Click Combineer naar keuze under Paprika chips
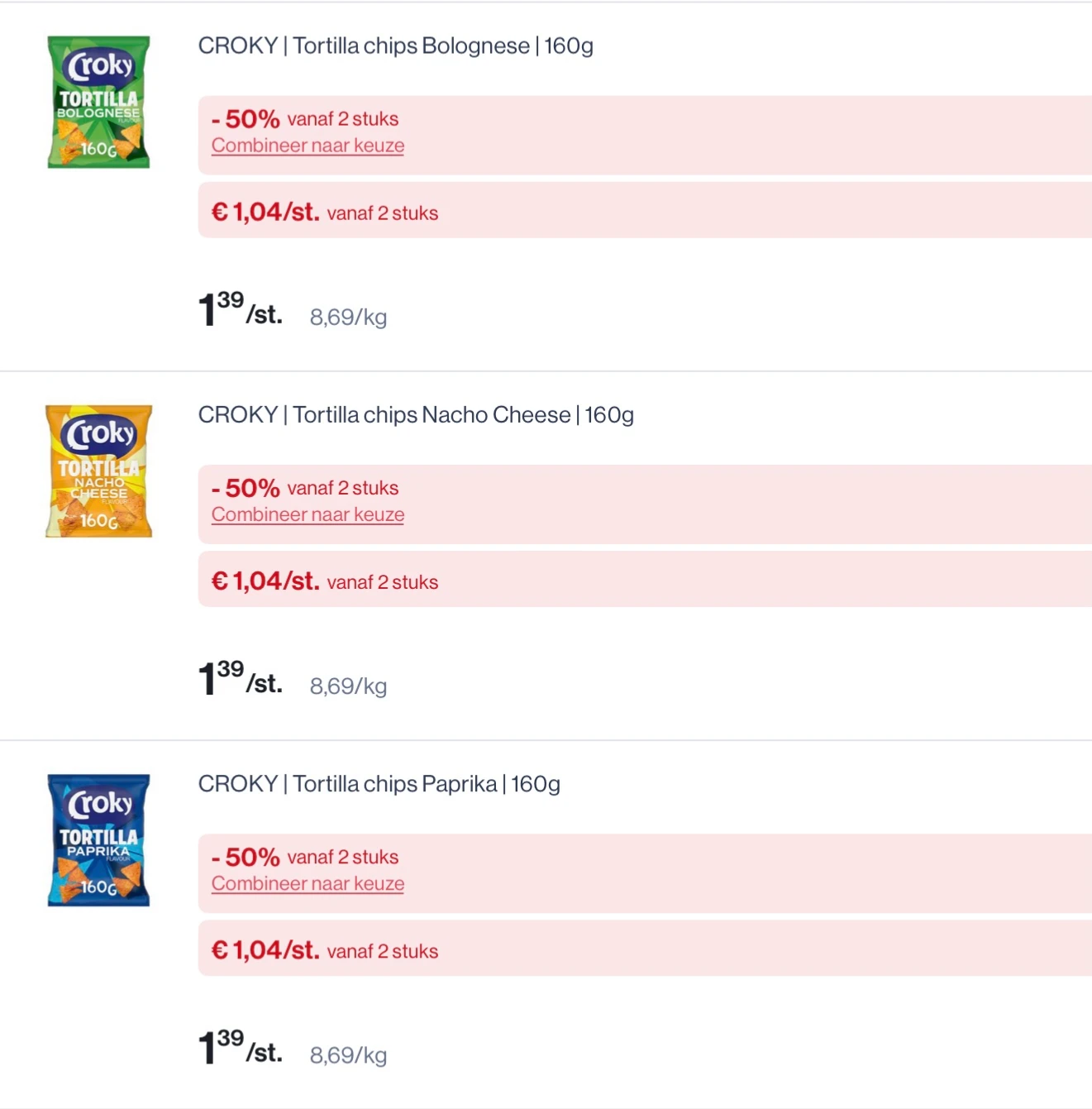 [308, 883]
